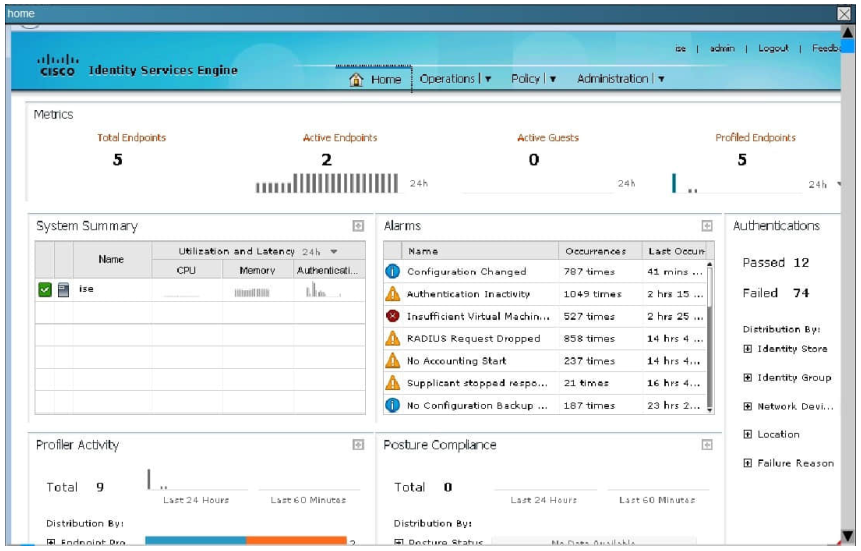Click the page scrollbar down arrow
The image size is (861, 551).
(x=848, y=535)
